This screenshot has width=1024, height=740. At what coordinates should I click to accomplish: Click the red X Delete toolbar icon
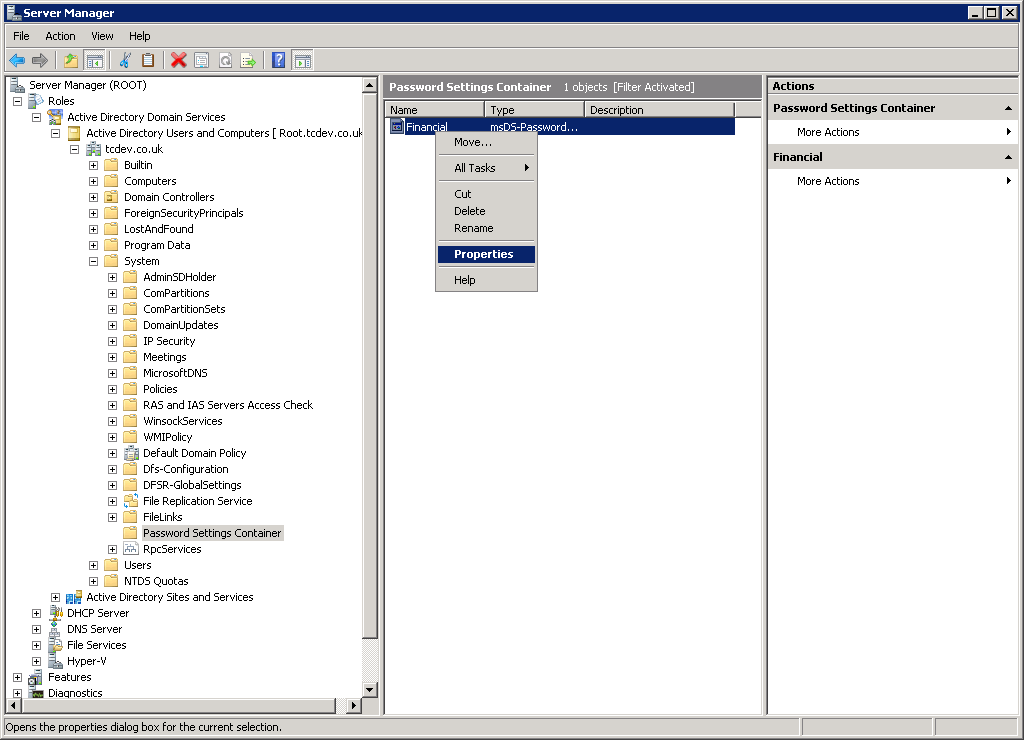tap(178, 61)
